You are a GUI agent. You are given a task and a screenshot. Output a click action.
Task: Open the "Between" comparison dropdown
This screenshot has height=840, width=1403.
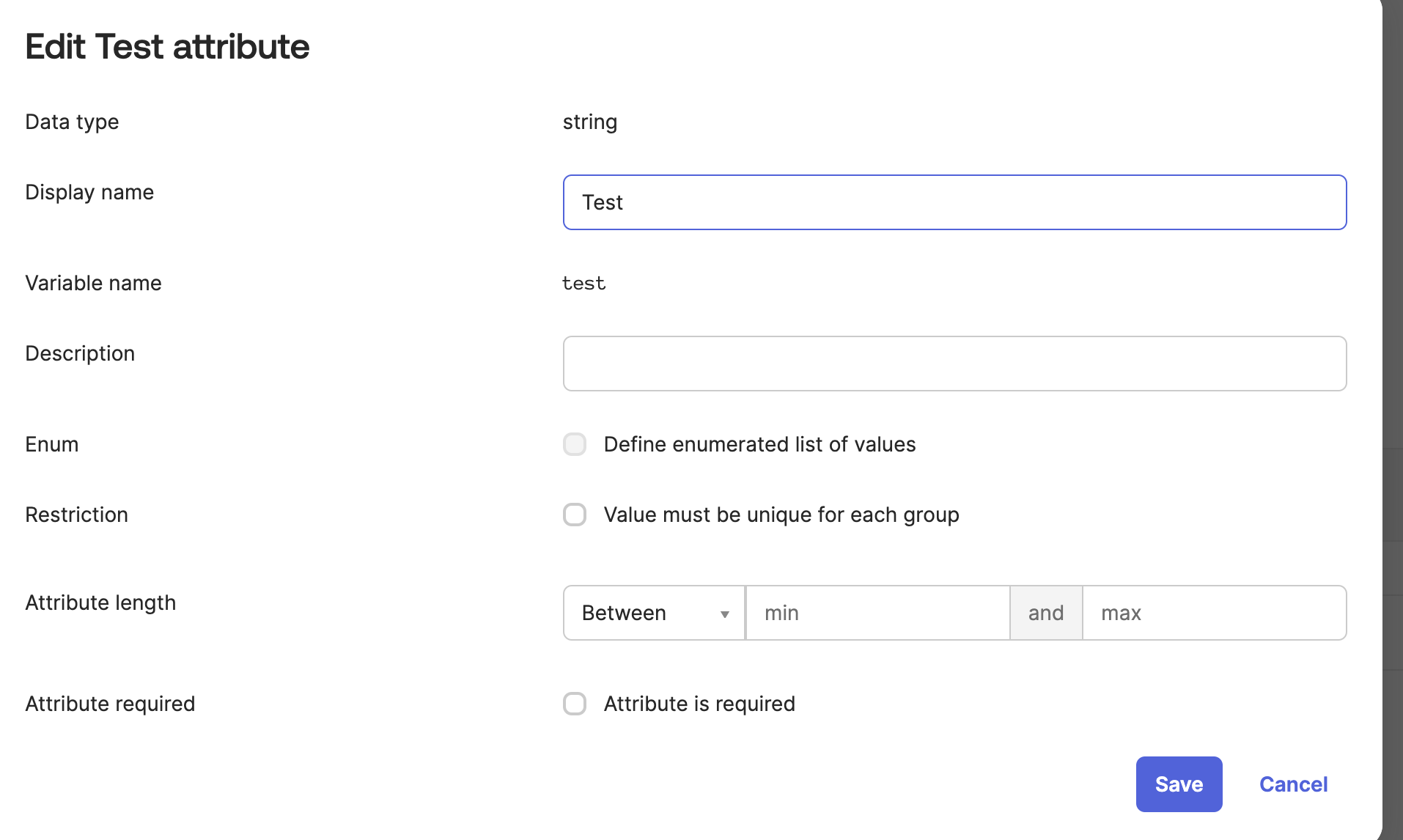(652, 613)
